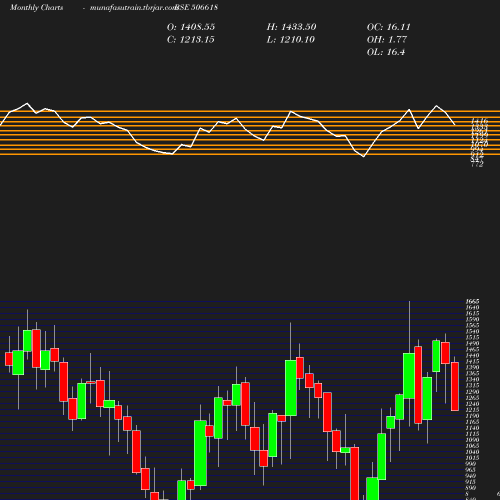Click the 1340 price axis label
Viewport: 500px width, 500px height.
click(x=473, y=379)
